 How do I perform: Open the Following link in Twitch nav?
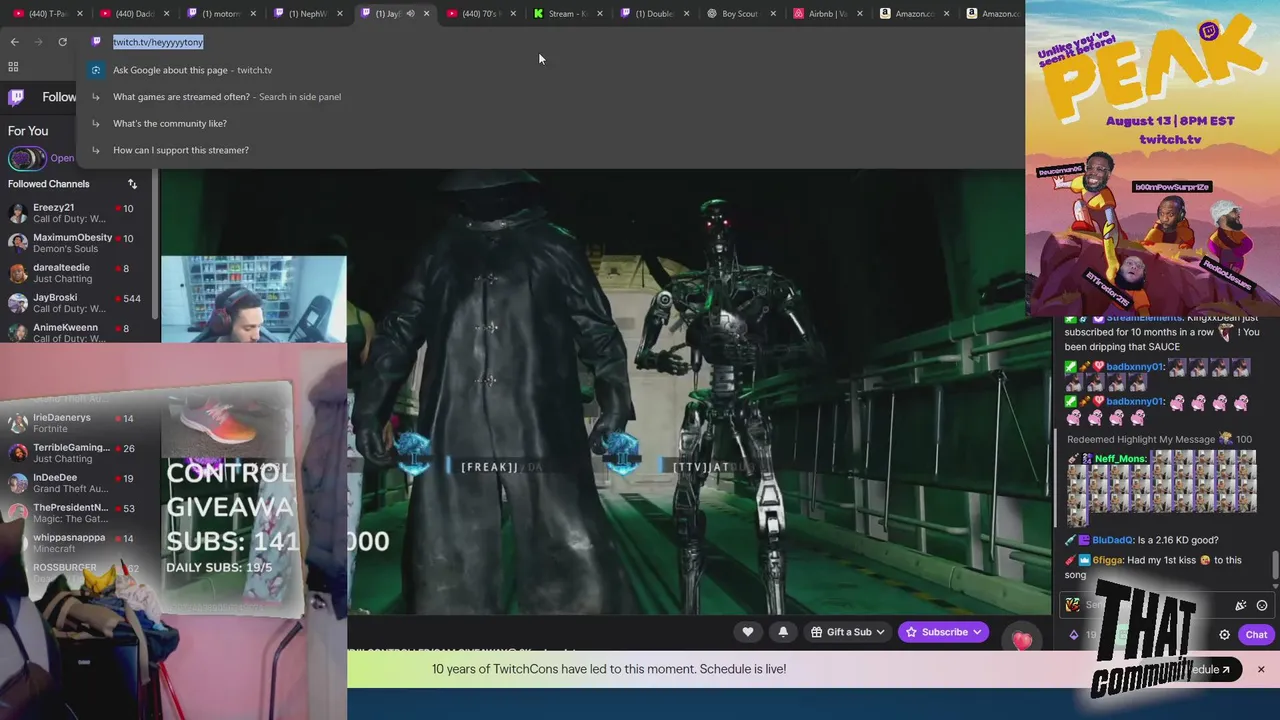pyautogui.click(x=59, y=97)
